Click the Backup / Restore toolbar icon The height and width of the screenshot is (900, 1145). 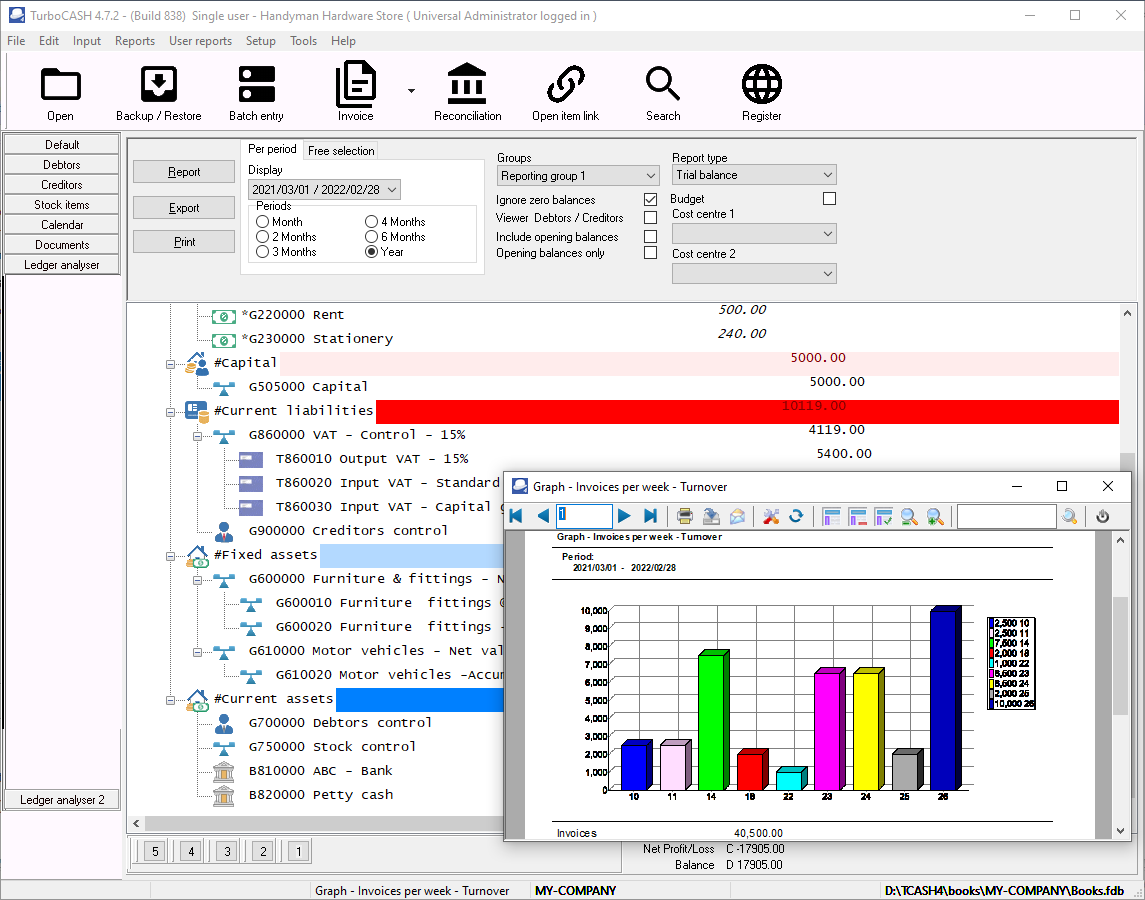pos(158,93)
